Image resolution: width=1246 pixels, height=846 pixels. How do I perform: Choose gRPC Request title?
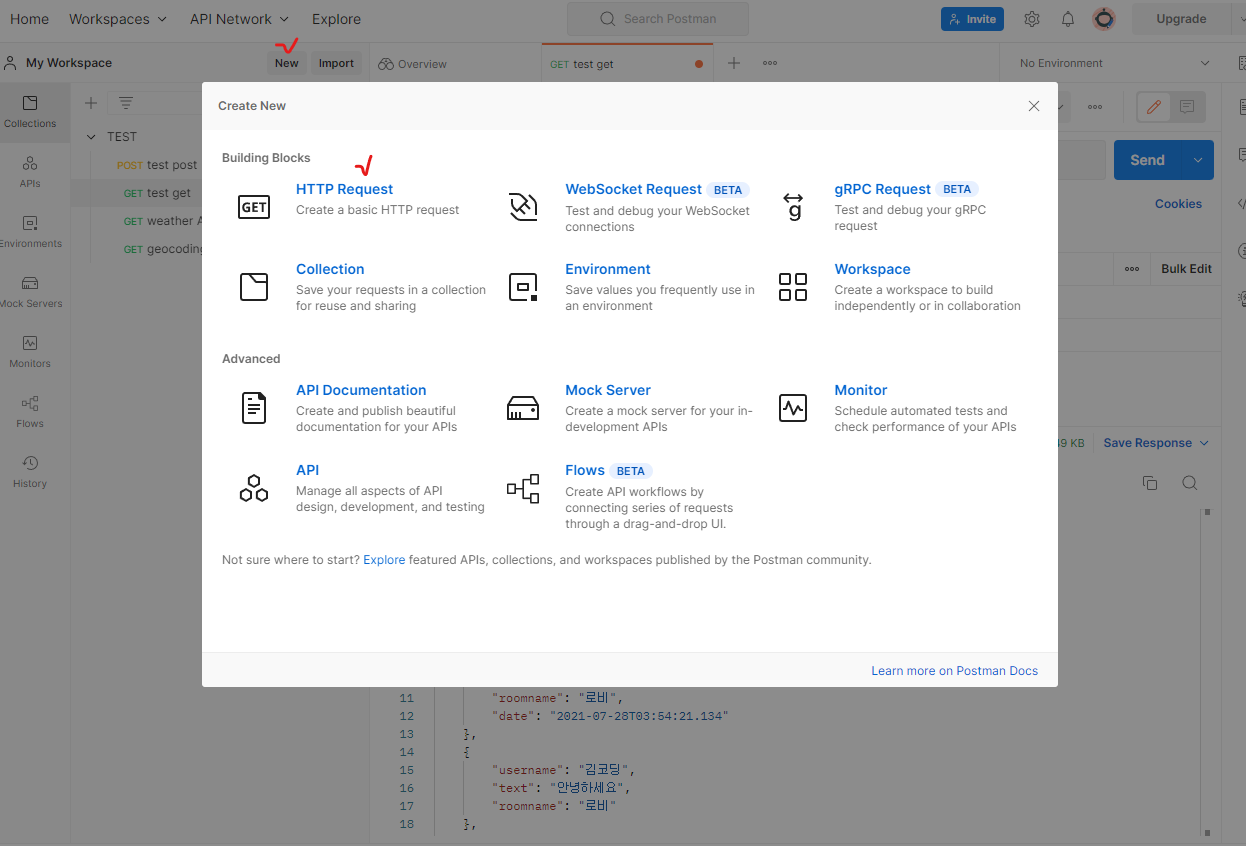pos(882,189)
